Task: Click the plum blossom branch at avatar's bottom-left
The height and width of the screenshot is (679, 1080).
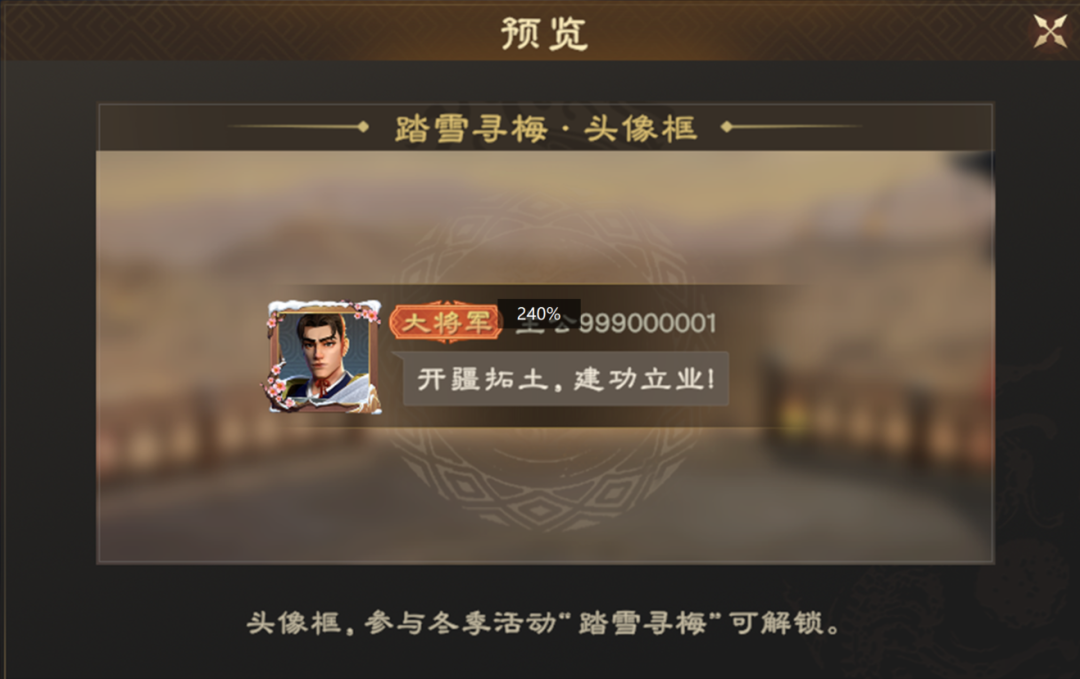Action: pos(278,390)
